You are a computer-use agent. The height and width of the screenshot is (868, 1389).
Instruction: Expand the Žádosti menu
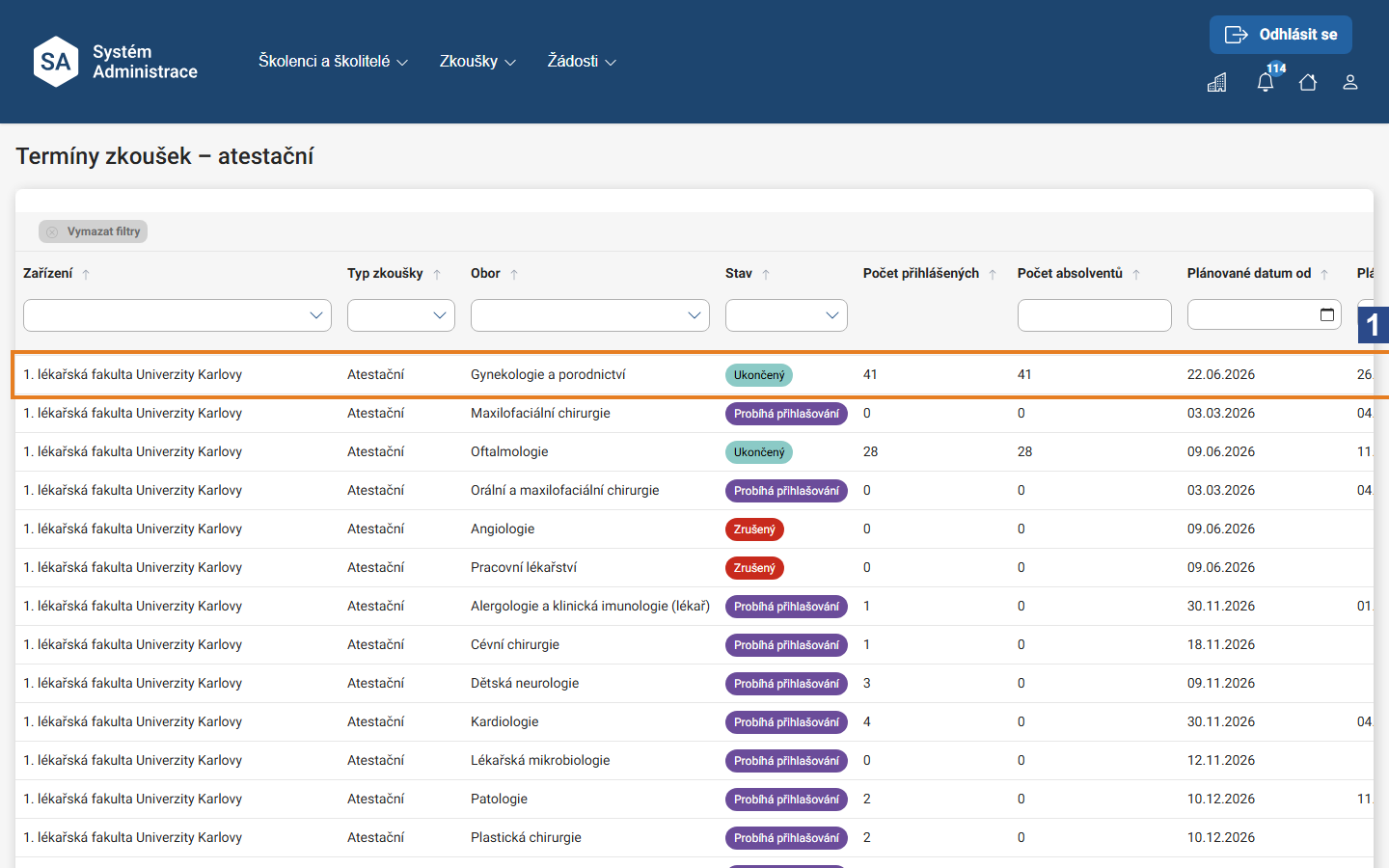pyautogui.click(x=582, y=61)
